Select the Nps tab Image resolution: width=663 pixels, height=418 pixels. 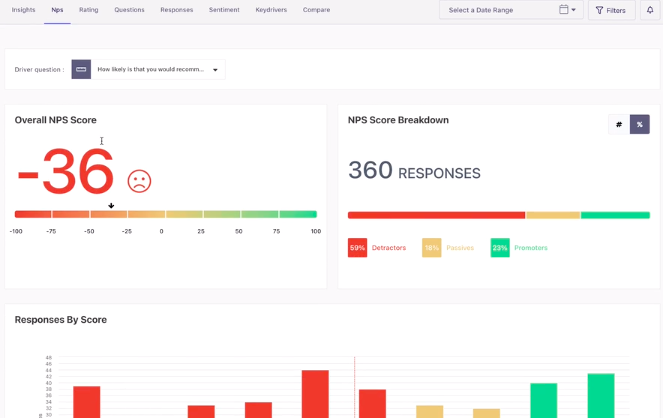point(57,10)
